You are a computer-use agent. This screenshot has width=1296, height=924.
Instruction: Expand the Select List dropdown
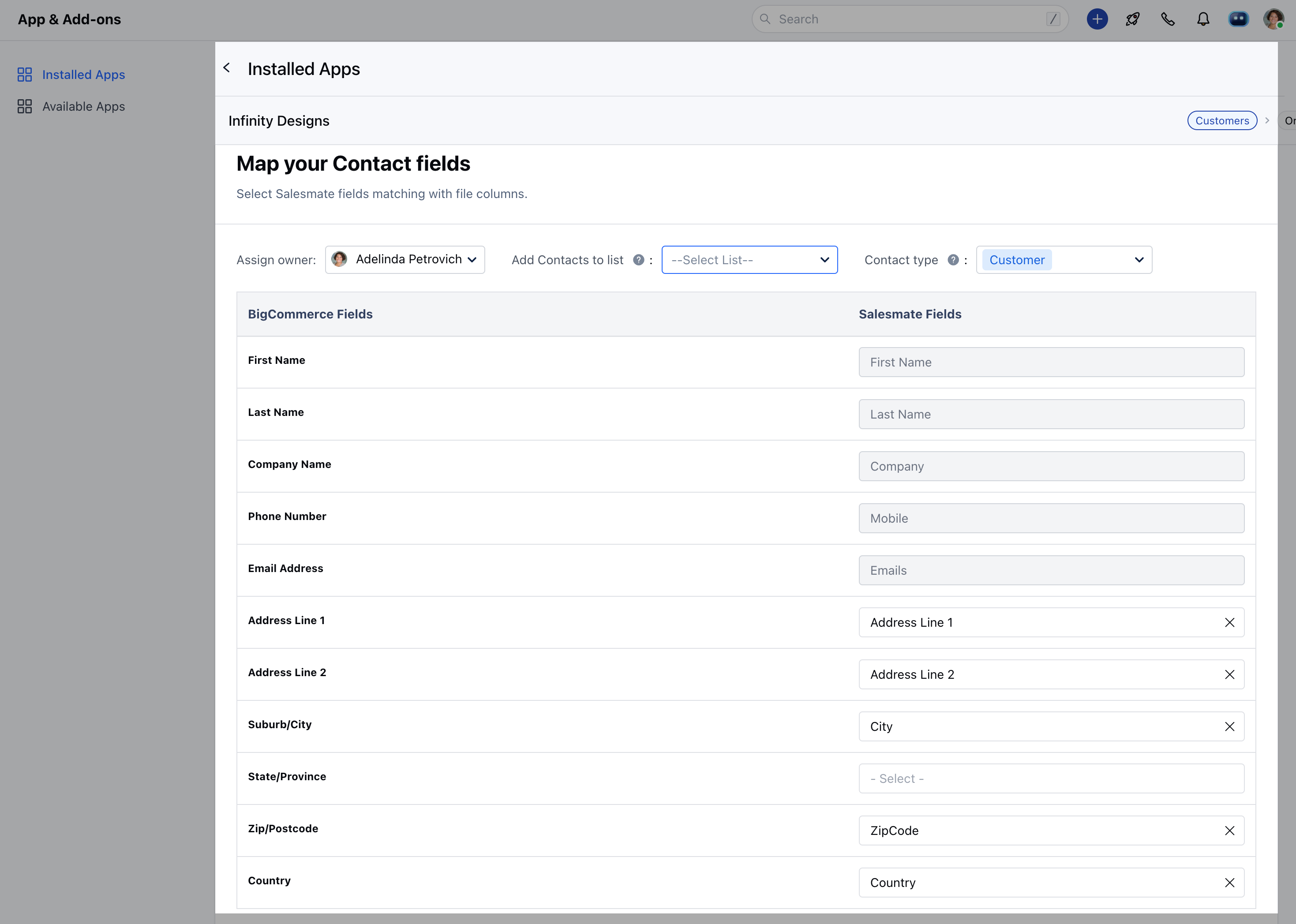[749, 259]
